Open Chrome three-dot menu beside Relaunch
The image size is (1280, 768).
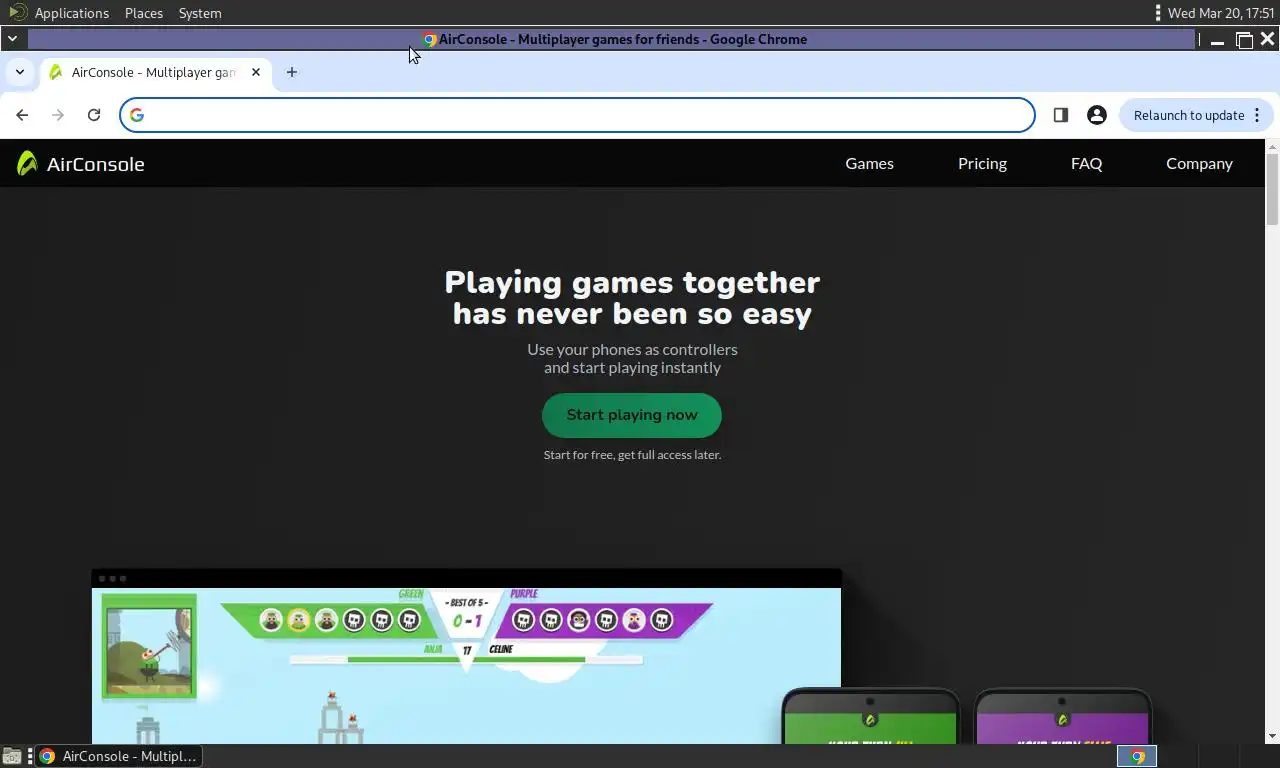pyautogui.click(x=1257, y=115)
